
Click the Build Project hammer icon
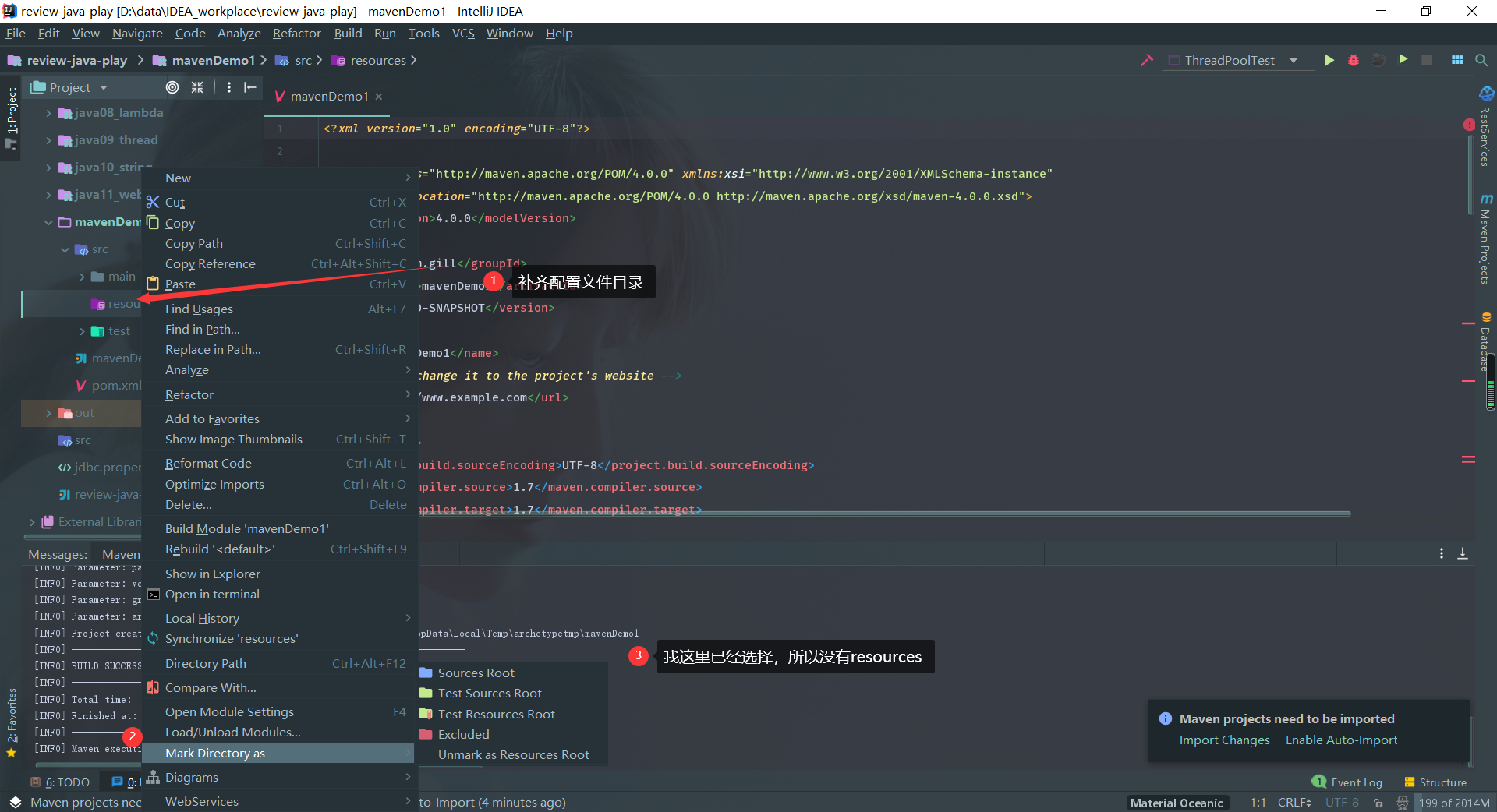pos(1146,60)
